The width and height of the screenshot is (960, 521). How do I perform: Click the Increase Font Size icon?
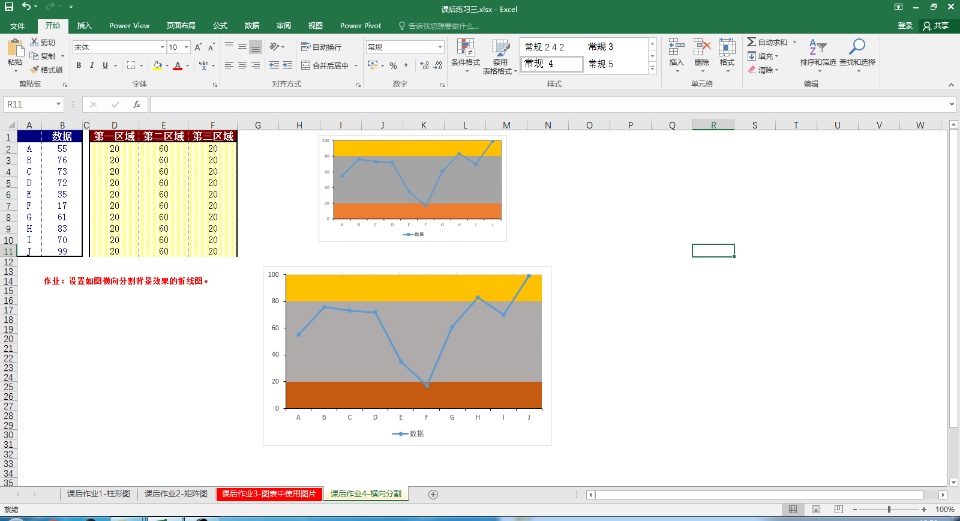[x=198, y=47]
